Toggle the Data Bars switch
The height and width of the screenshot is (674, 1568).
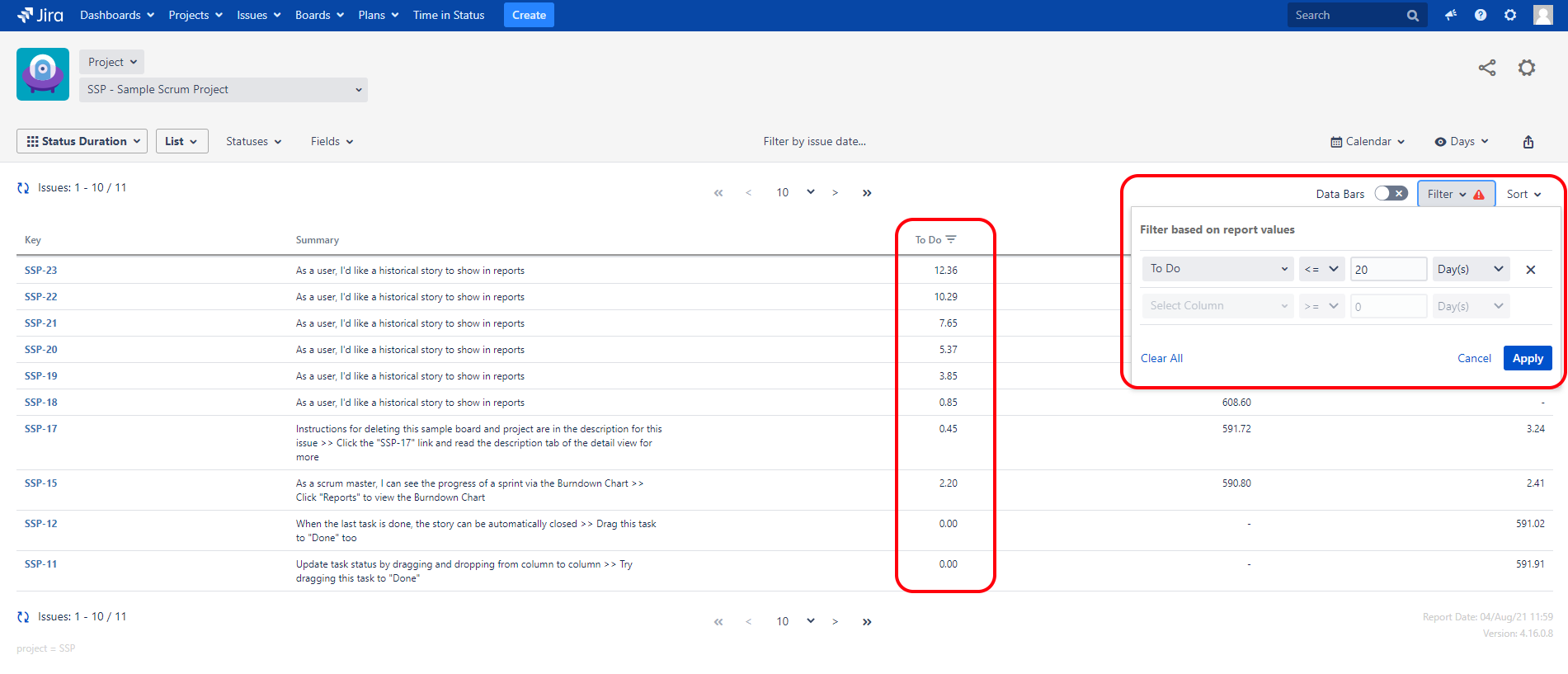[1391, 194]
